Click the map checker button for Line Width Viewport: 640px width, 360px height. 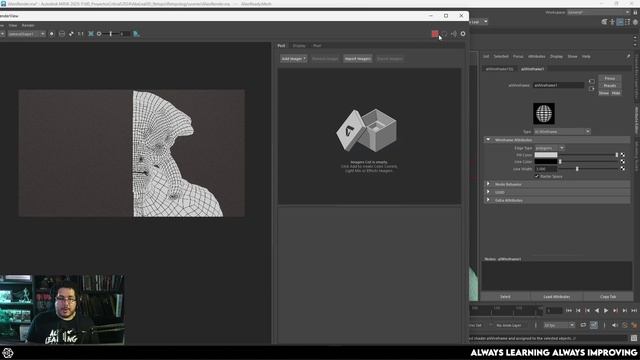click(x=622, y=169)
